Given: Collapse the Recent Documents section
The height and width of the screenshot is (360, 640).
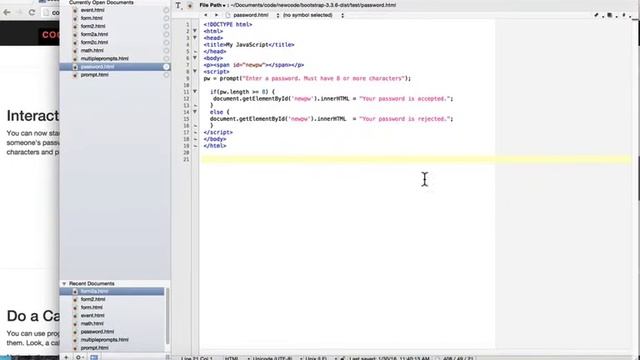Looking at the screenshot, I should pyautogui.click(x=64, y=283).
